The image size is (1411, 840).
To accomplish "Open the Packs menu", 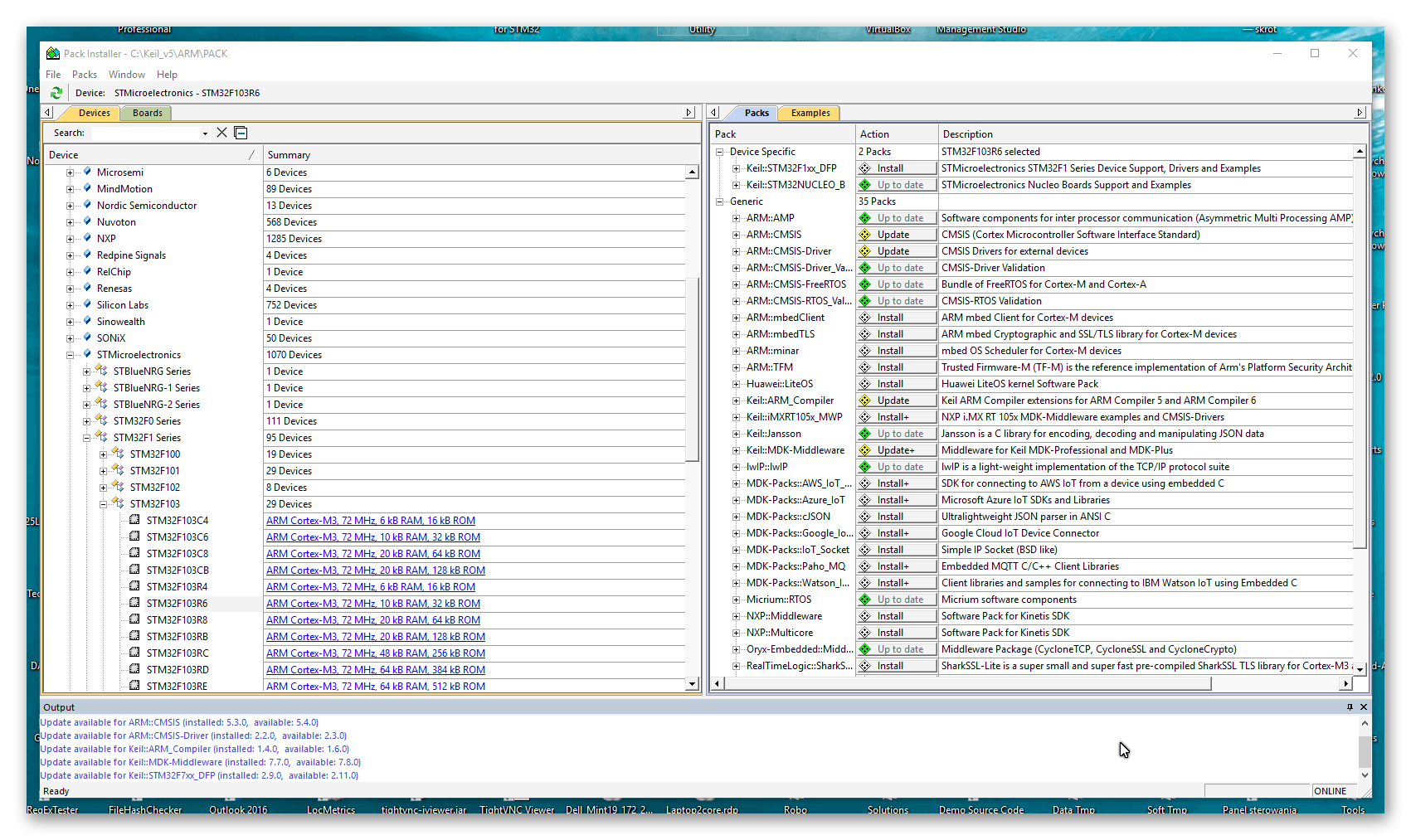I will click(x=85, y=75).
